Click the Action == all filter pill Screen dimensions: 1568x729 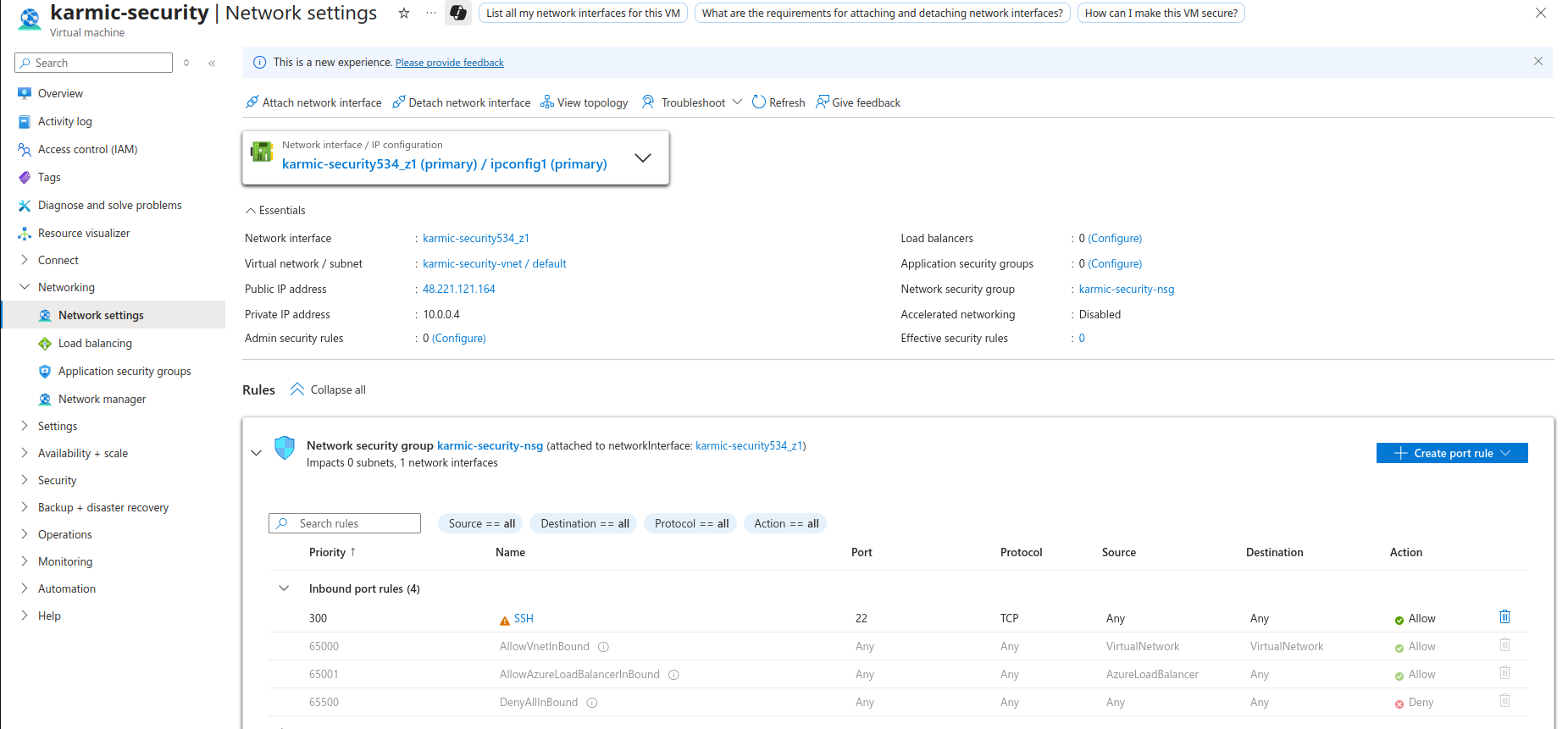click(x=786, y=523)
